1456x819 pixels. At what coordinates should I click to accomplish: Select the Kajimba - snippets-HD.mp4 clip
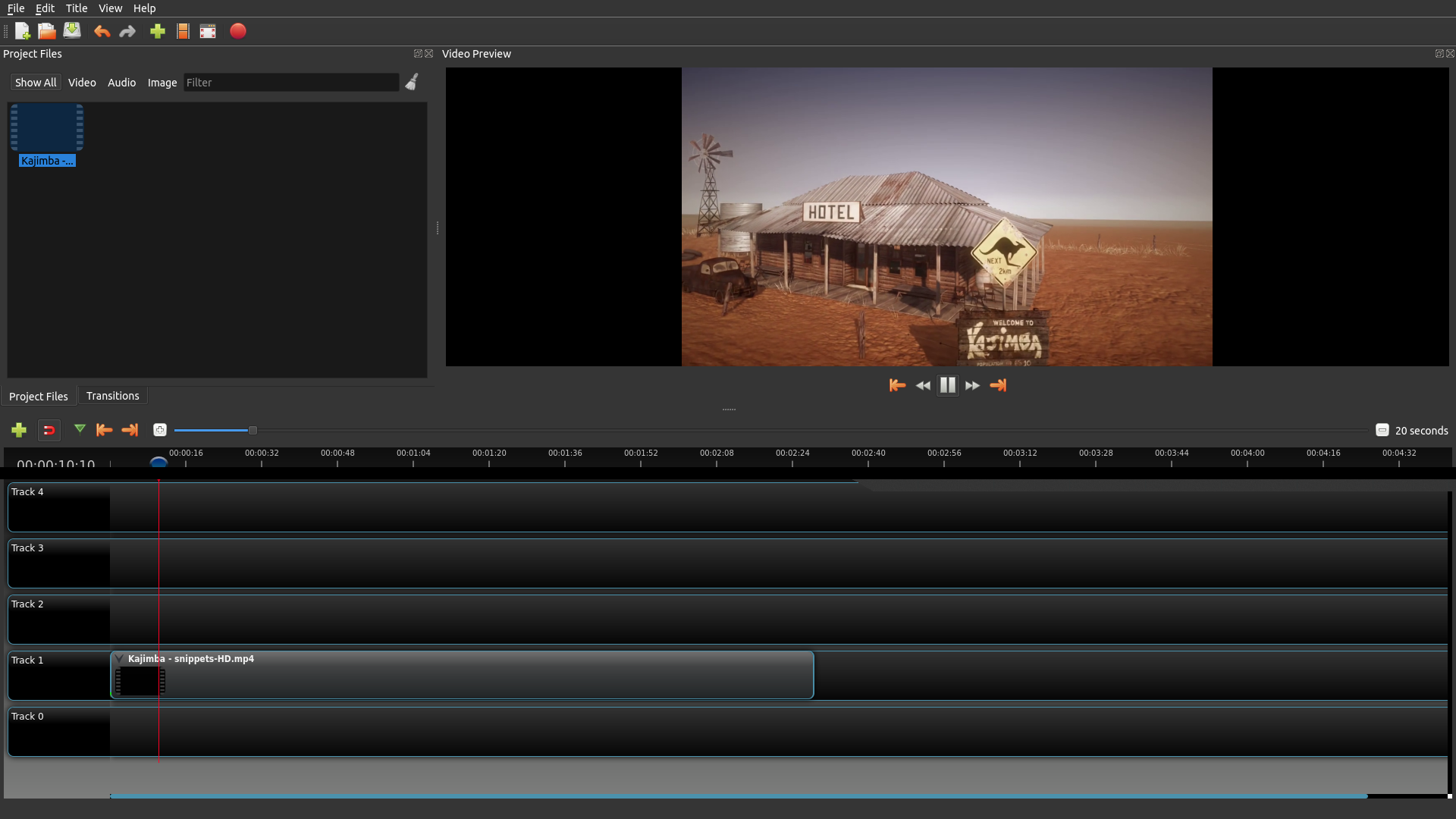point(462,675)
